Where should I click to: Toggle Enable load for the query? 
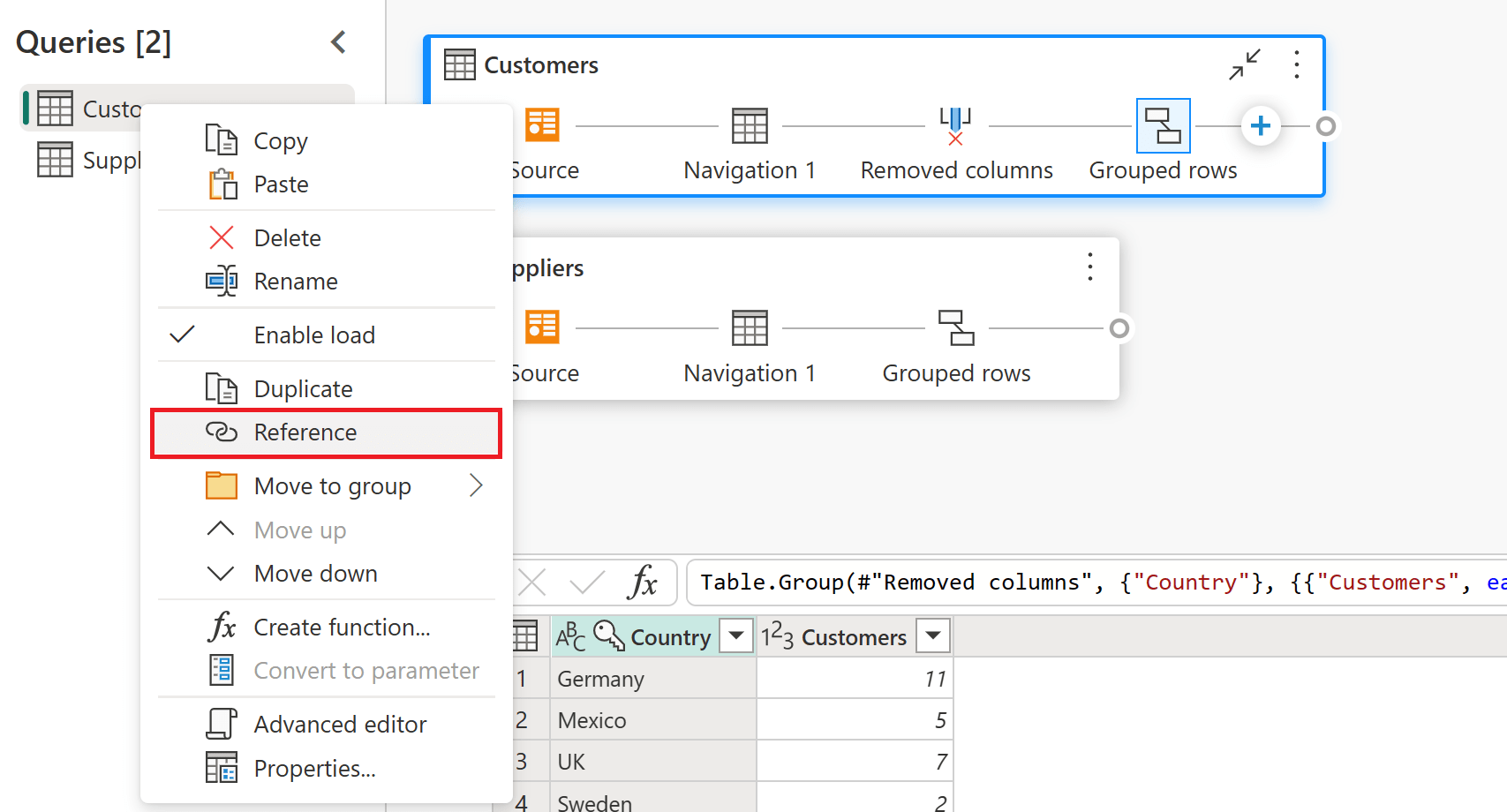click(x=313, y=335)
